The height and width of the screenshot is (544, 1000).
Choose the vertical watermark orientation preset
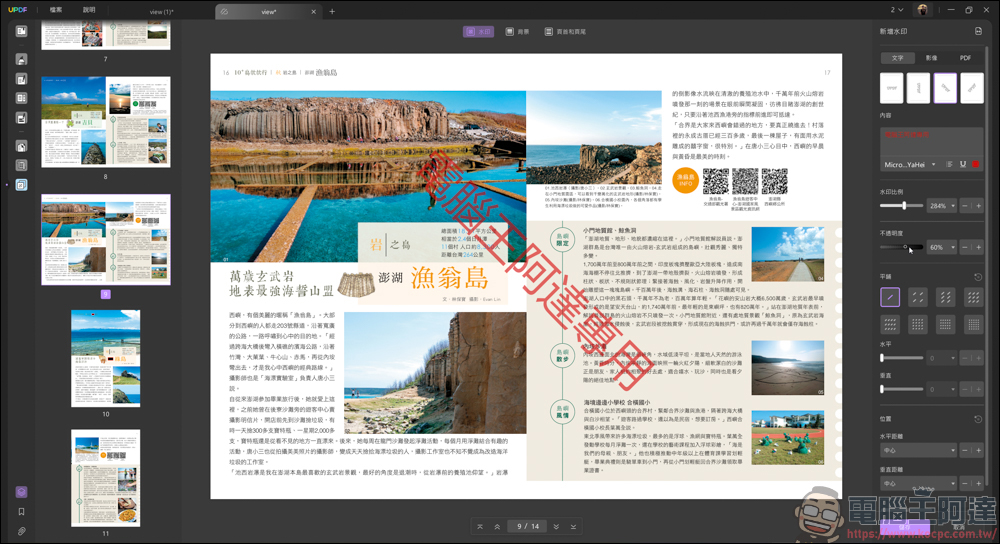[x=918, y=88]
